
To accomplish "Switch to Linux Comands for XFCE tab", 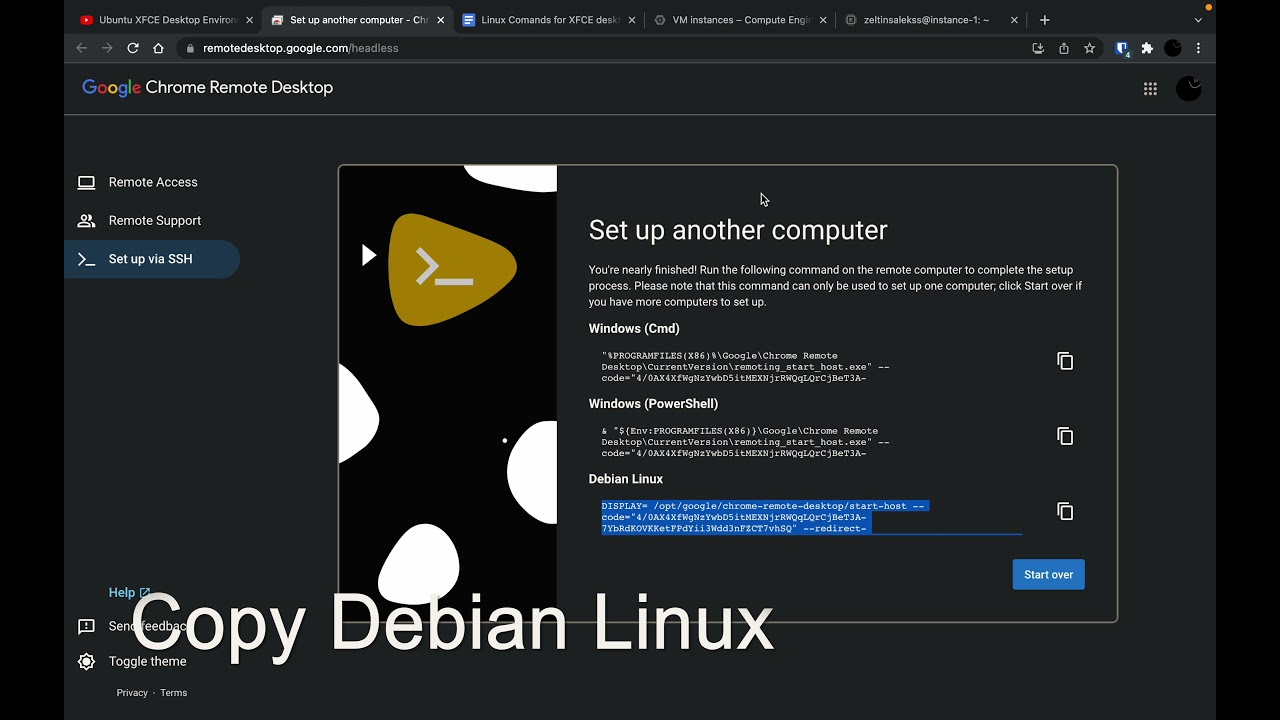I will [550, 20].
